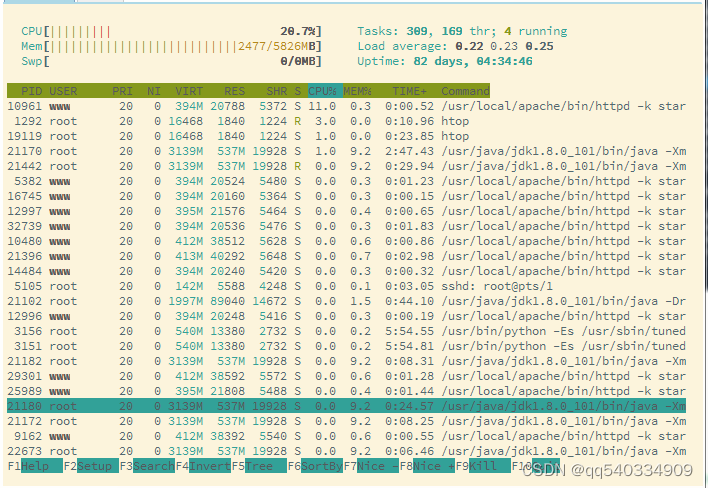Select running java process PID 21442
Screen dimensions: 708x488
coord(346,166)
